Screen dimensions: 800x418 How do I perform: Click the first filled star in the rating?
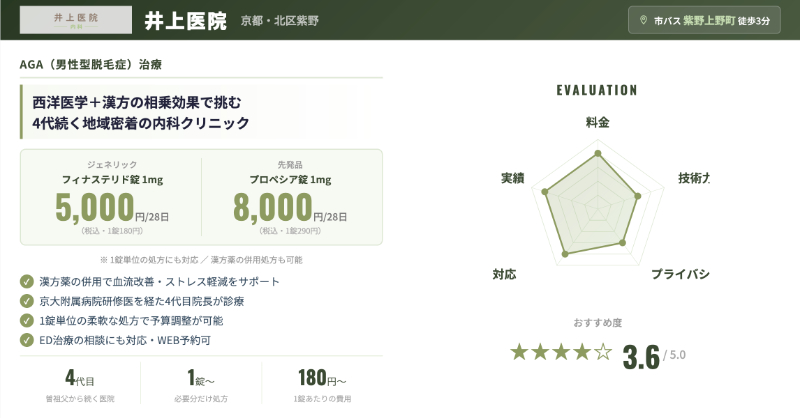(520, 352)
